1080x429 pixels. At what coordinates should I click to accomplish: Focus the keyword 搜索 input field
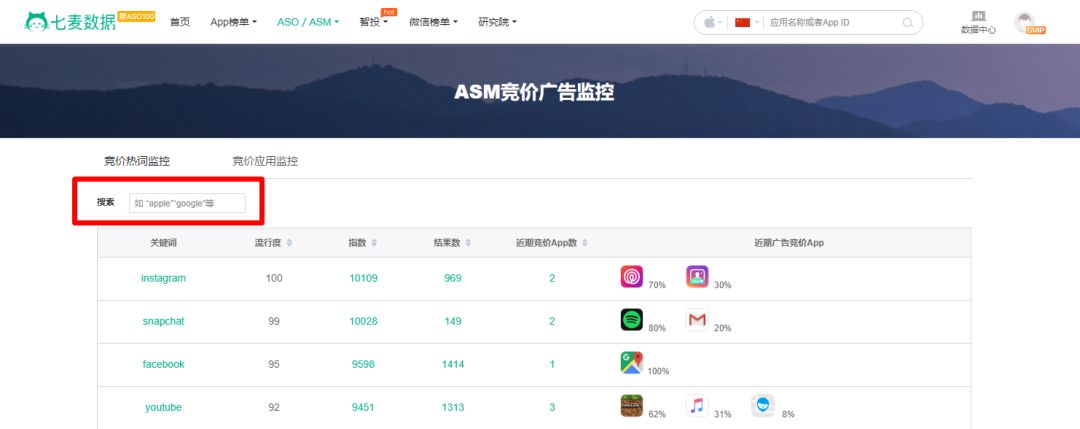coord(187,202)
